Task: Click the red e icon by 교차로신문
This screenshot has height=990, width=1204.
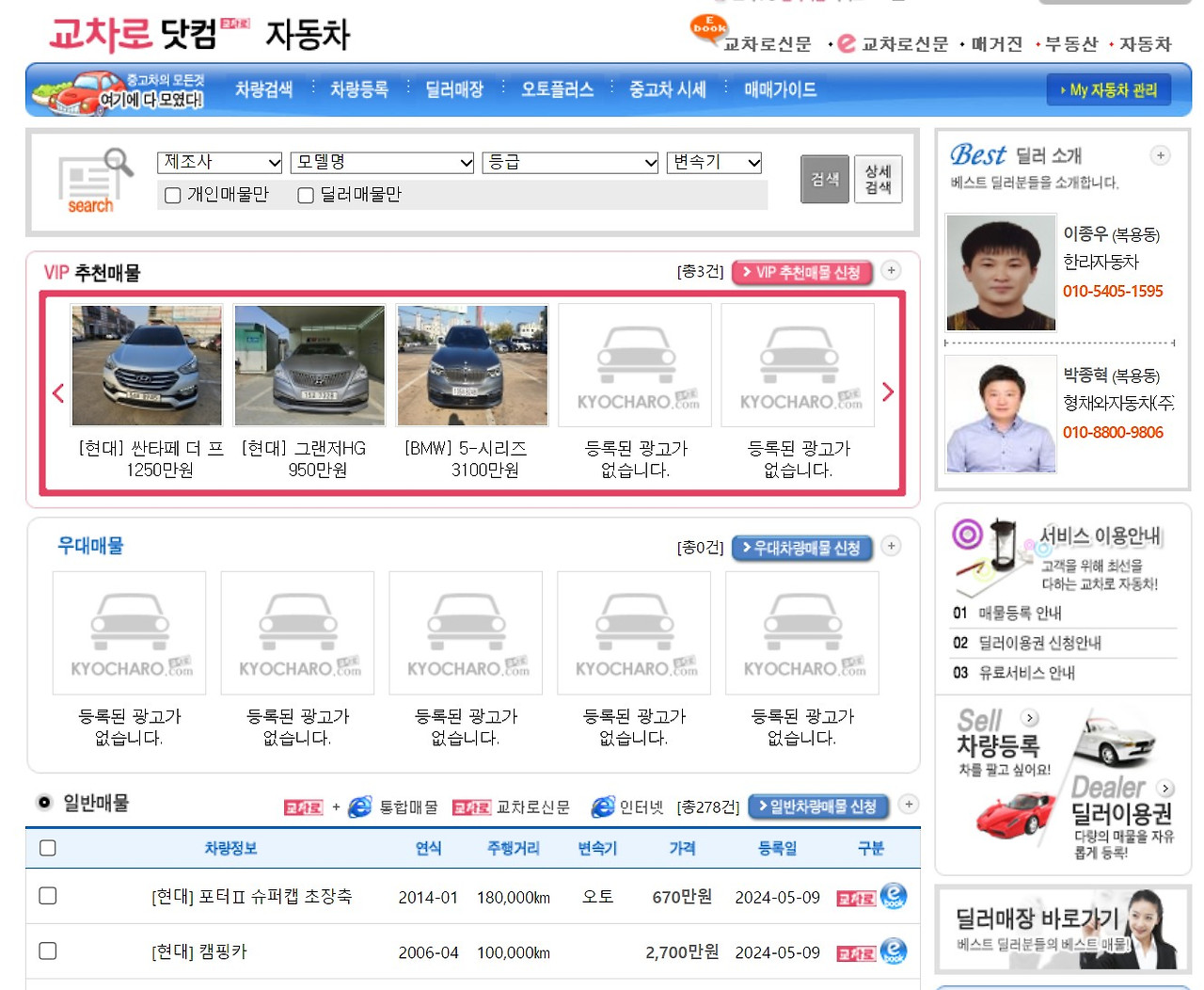Action: pos(847,43)
